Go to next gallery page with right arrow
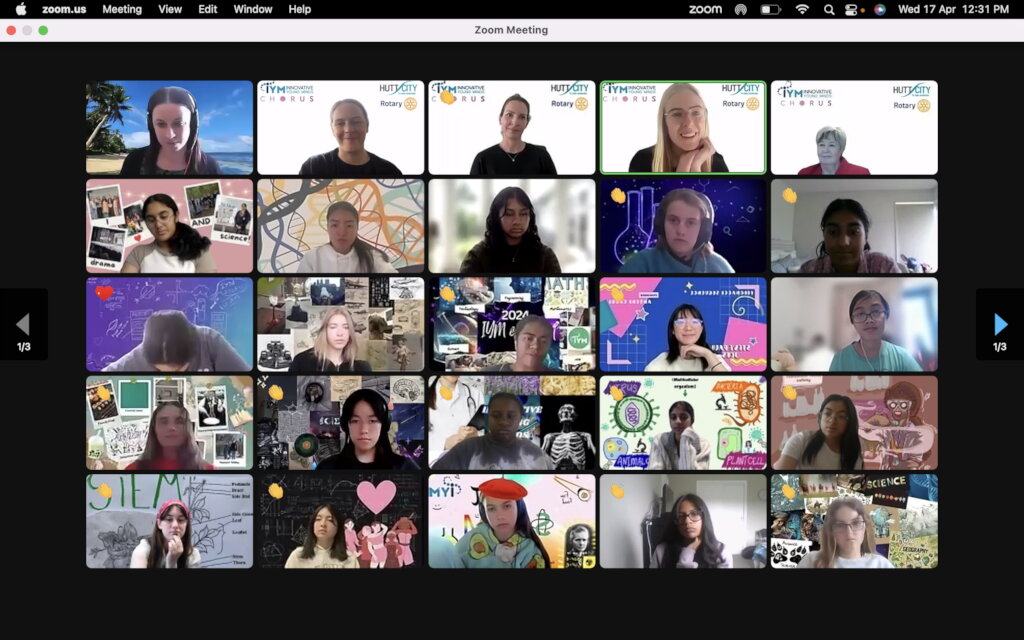1024x640 pixels. (x=1000, y=325)
